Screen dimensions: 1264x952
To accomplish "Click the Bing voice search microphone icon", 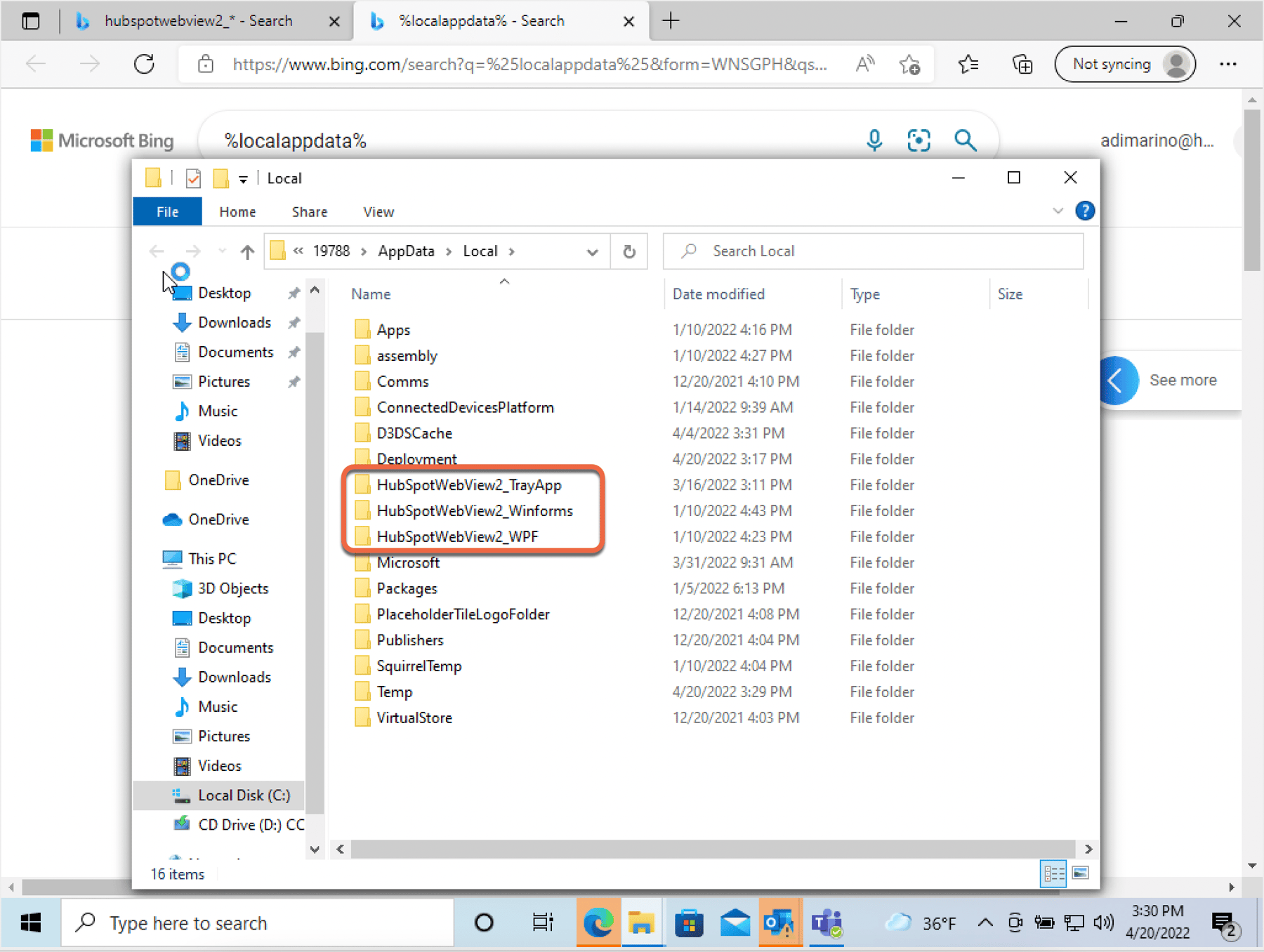I will [874, 140].
